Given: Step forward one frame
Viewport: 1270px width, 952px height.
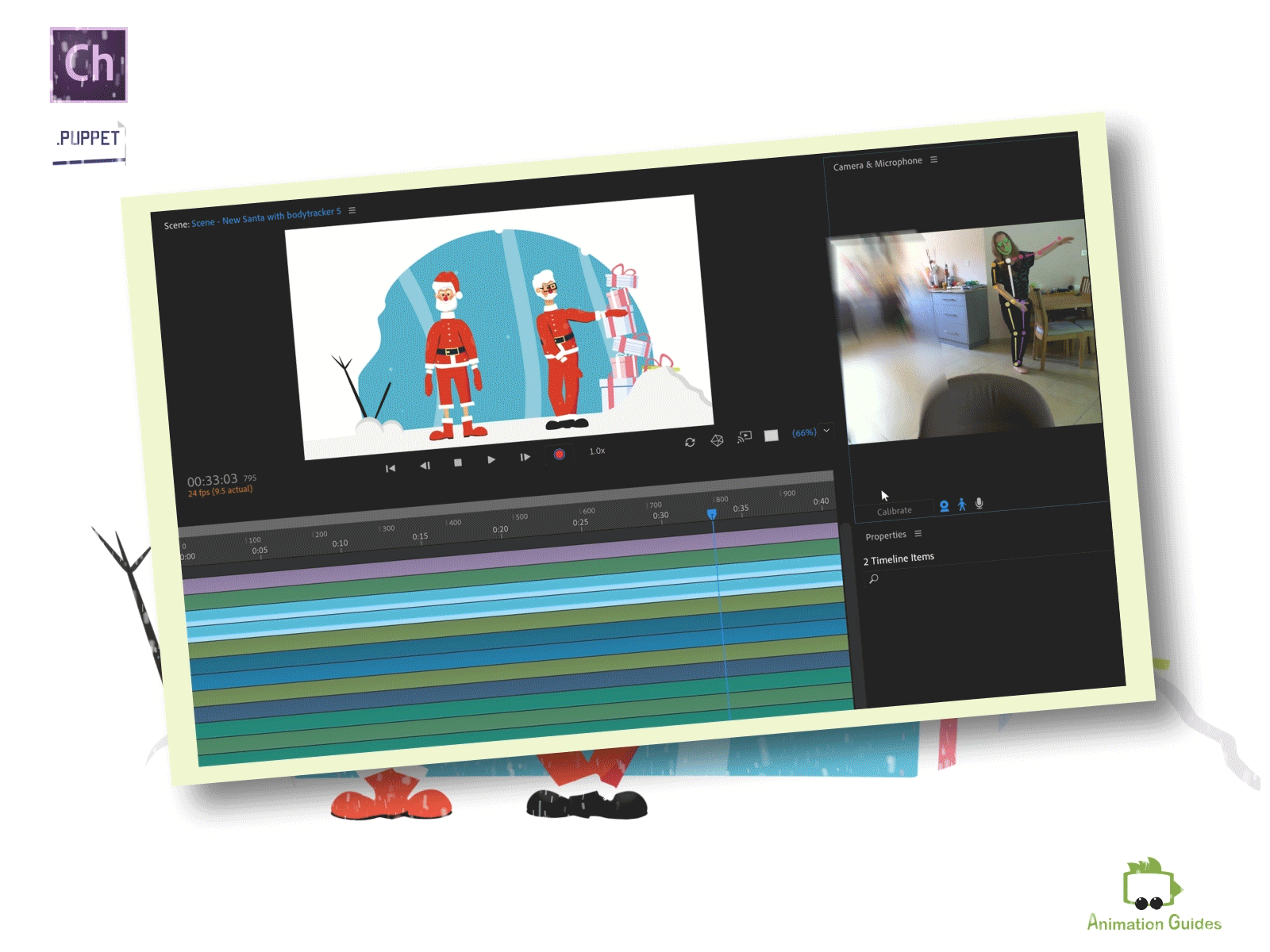Looking at the screenshot, I should click(525, 457).
